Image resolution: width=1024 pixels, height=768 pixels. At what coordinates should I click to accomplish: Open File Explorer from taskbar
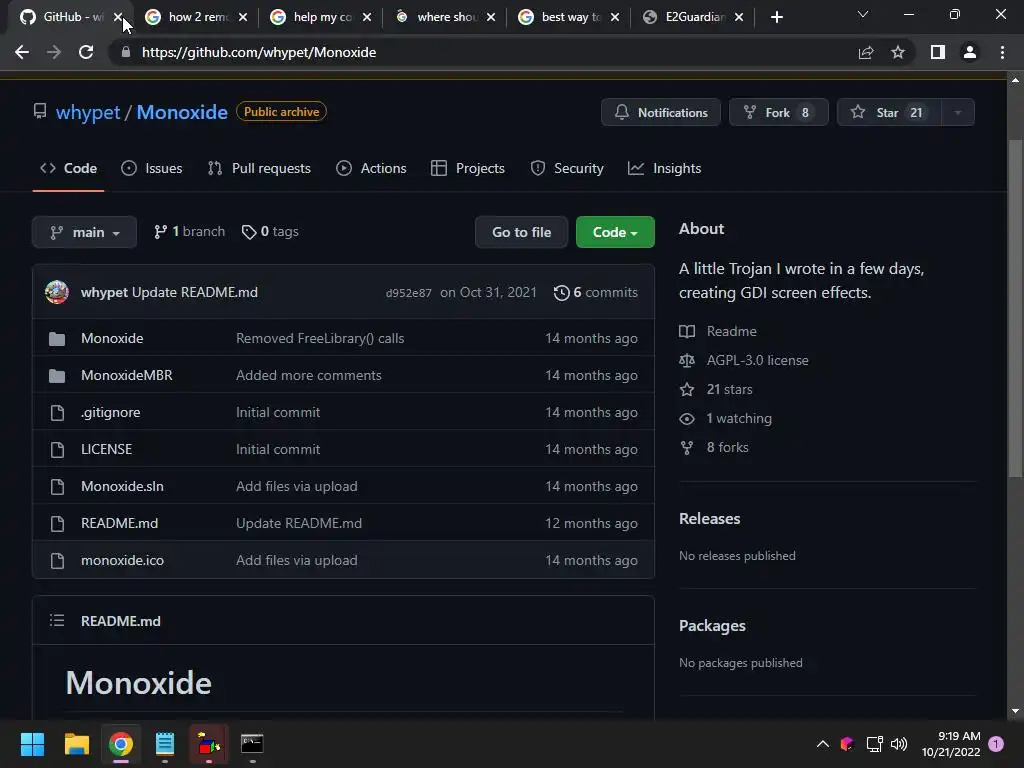[x=76, y=744]
